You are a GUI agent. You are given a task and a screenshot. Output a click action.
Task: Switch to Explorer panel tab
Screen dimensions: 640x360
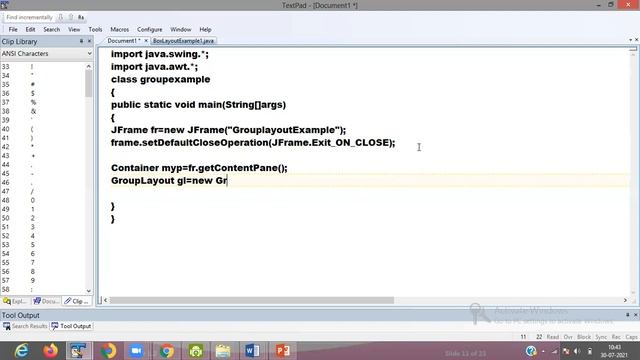[15, 301]
